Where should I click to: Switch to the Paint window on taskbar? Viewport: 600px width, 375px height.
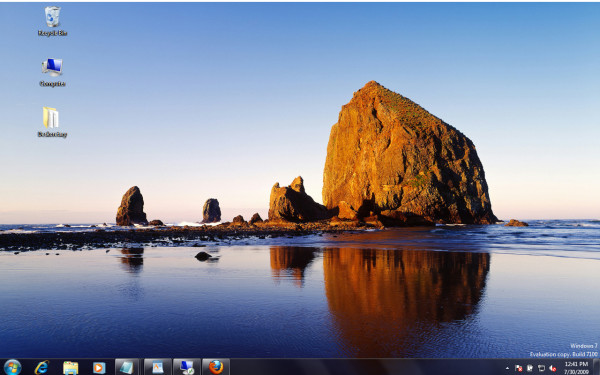click(x=158, y=367)
